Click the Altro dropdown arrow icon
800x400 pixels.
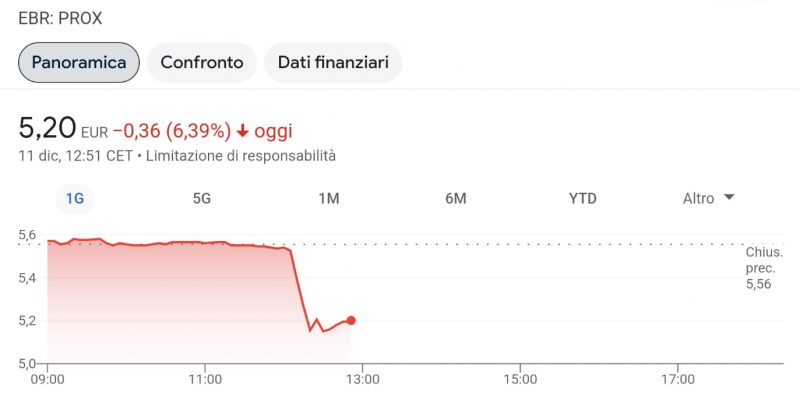point(729,197)
